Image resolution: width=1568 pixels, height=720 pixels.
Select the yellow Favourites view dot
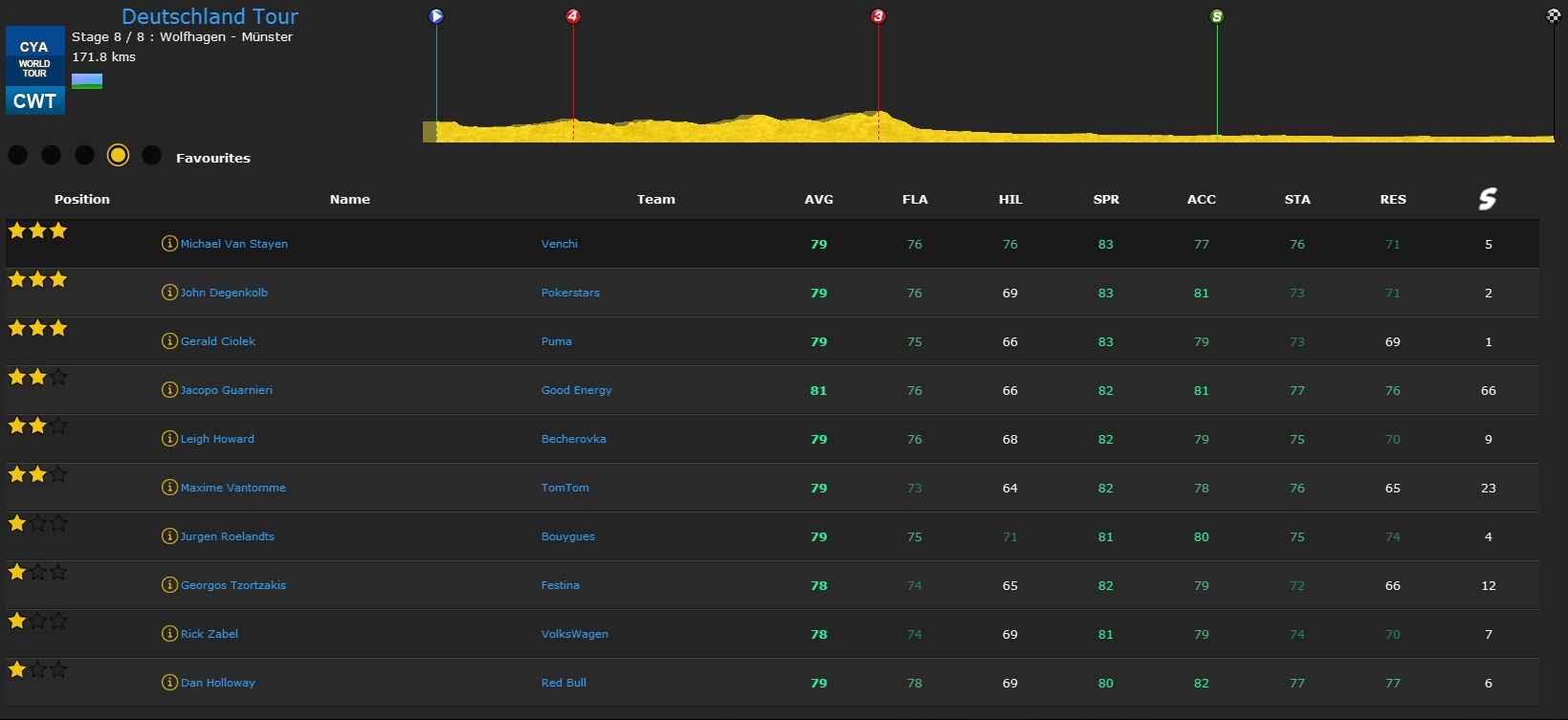tap(118, 155)
